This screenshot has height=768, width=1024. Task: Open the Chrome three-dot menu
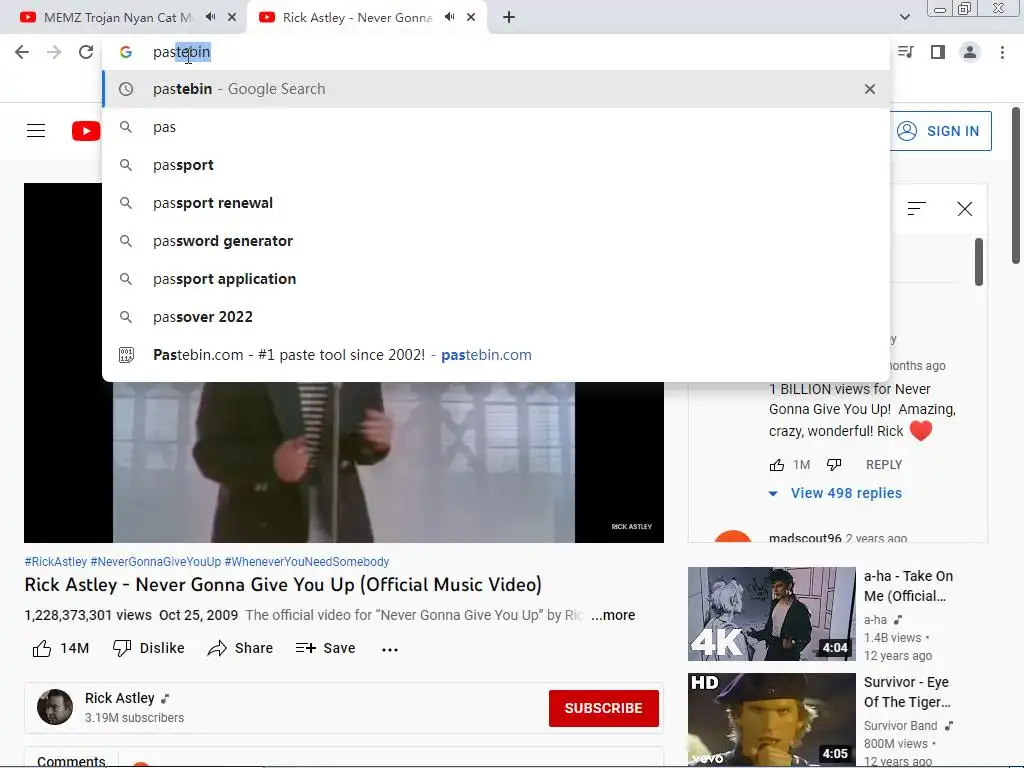pyautogui.click(x=1002, y=52)
